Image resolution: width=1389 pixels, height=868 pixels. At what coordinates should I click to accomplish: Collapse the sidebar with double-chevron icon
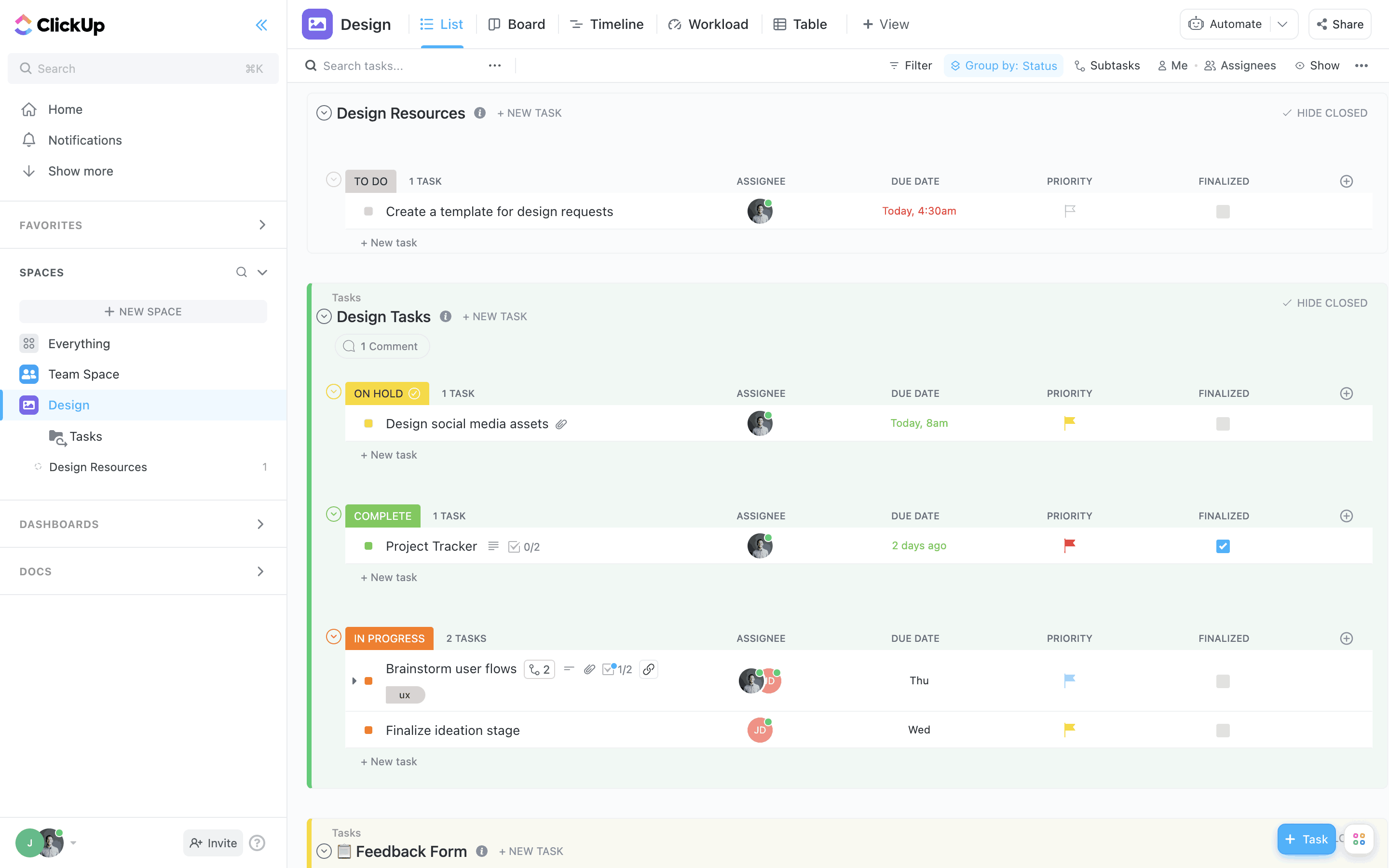click(x=261, y=25)
